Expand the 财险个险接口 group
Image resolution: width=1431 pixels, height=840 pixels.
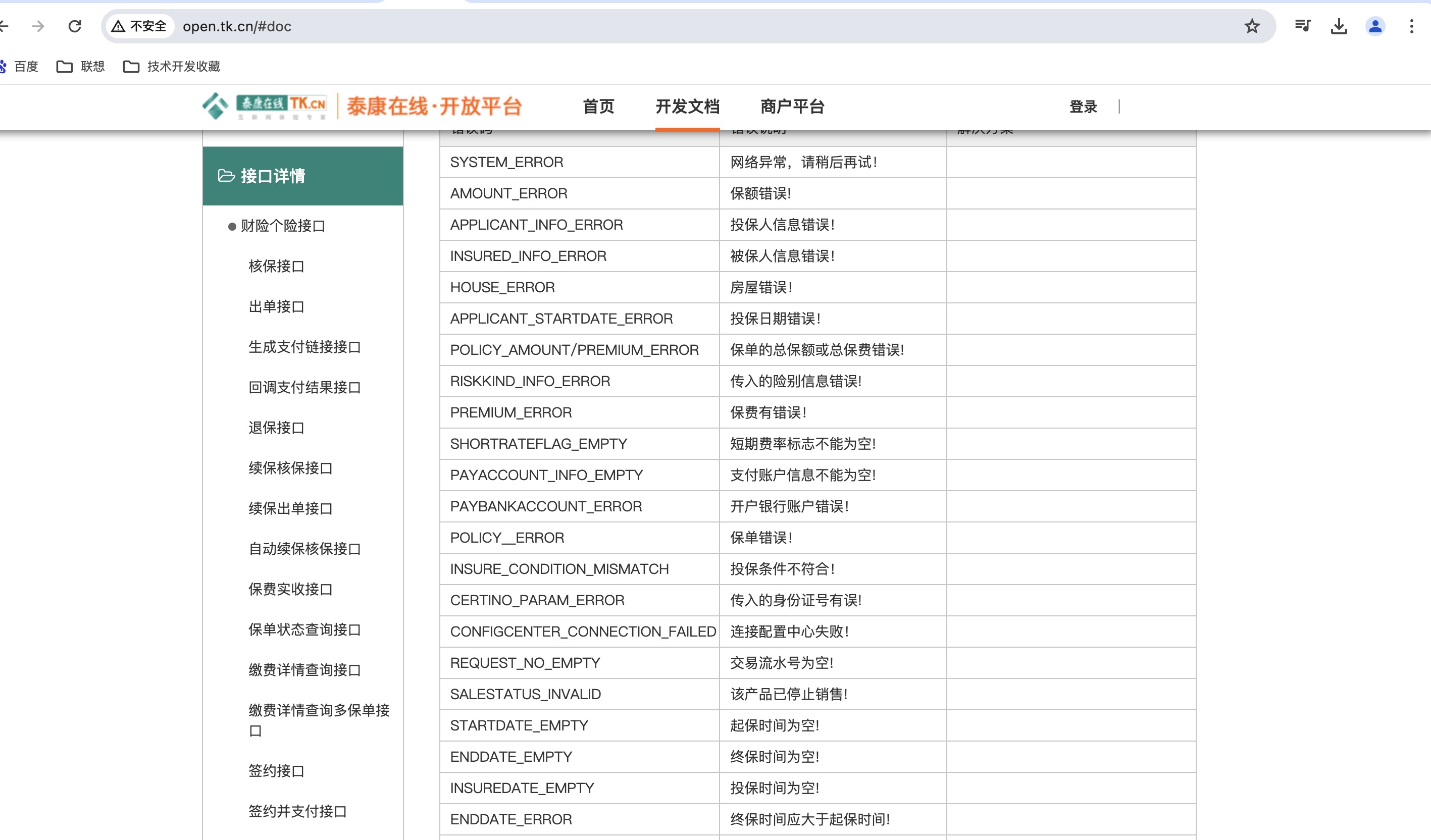(x=282, y=226)
